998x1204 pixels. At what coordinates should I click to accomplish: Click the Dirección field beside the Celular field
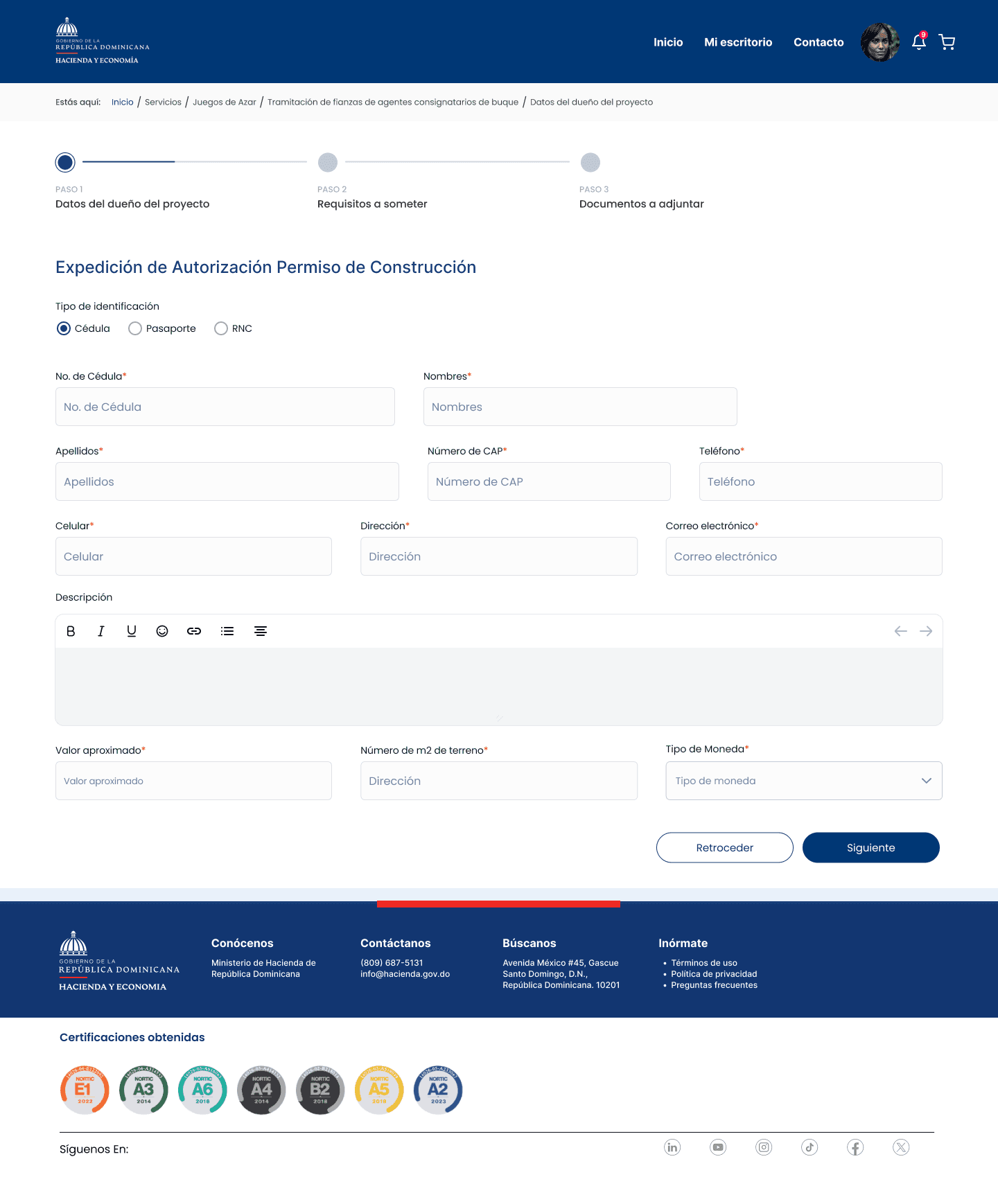point(499,556)
